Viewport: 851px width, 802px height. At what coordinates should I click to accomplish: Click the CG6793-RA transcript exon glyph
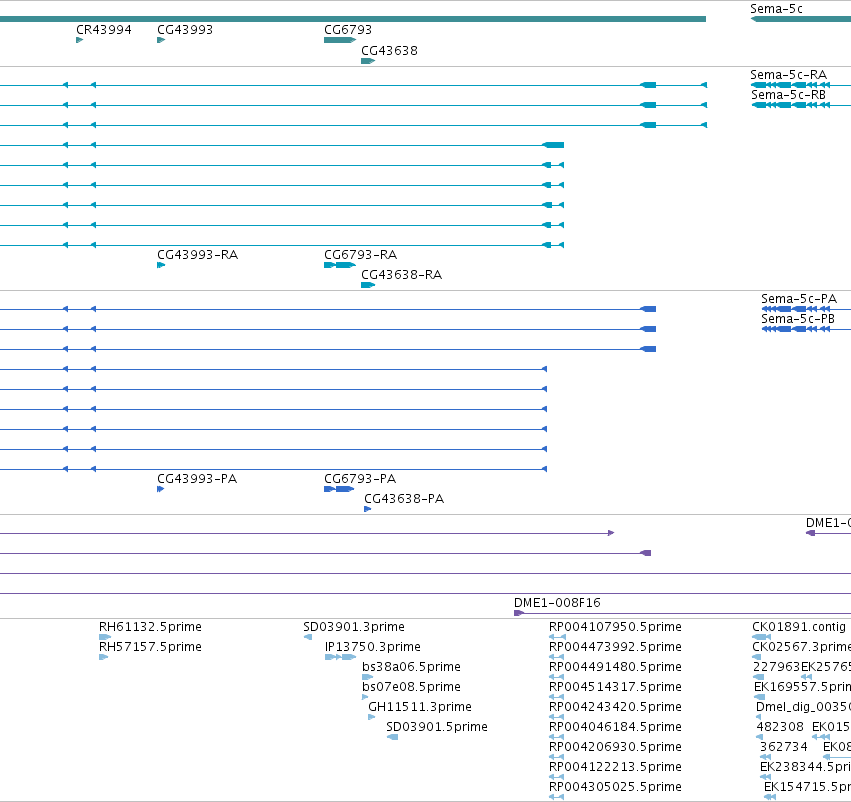(x=340, y=265)
